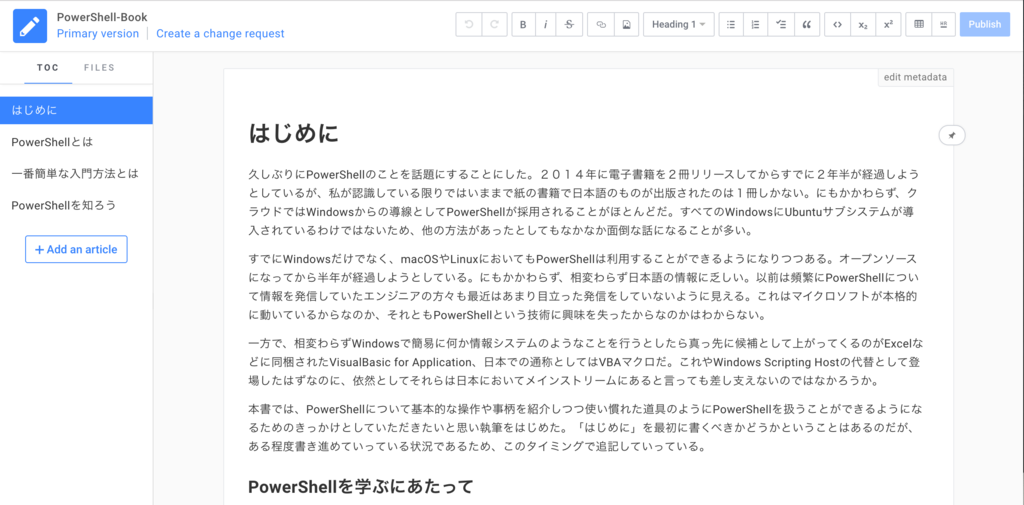The image size is (1024, 505).
Task: Apply strikethrough formatting
Action: pyautogui.click(x=569, y=25)
